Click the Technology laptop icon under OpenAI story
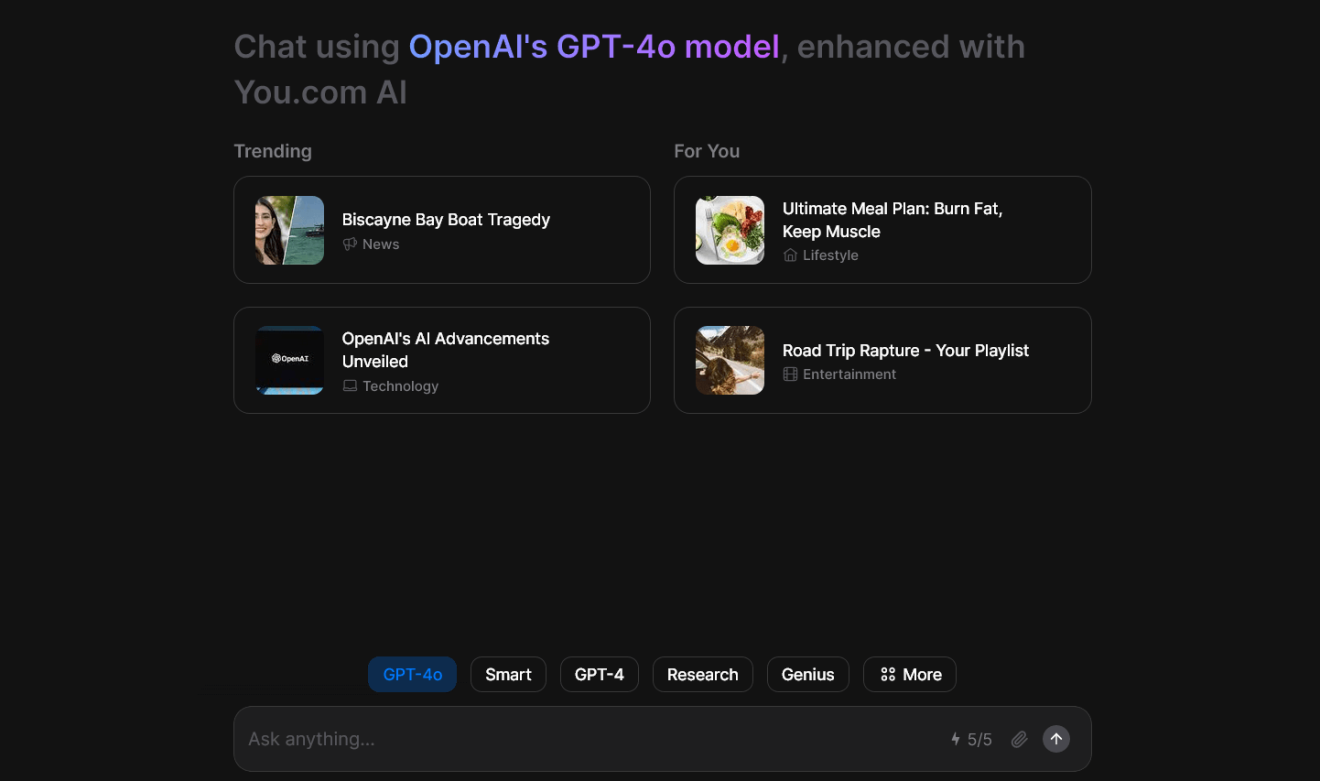The height and width of the screenshot is (781, 1320). [349, 386]
